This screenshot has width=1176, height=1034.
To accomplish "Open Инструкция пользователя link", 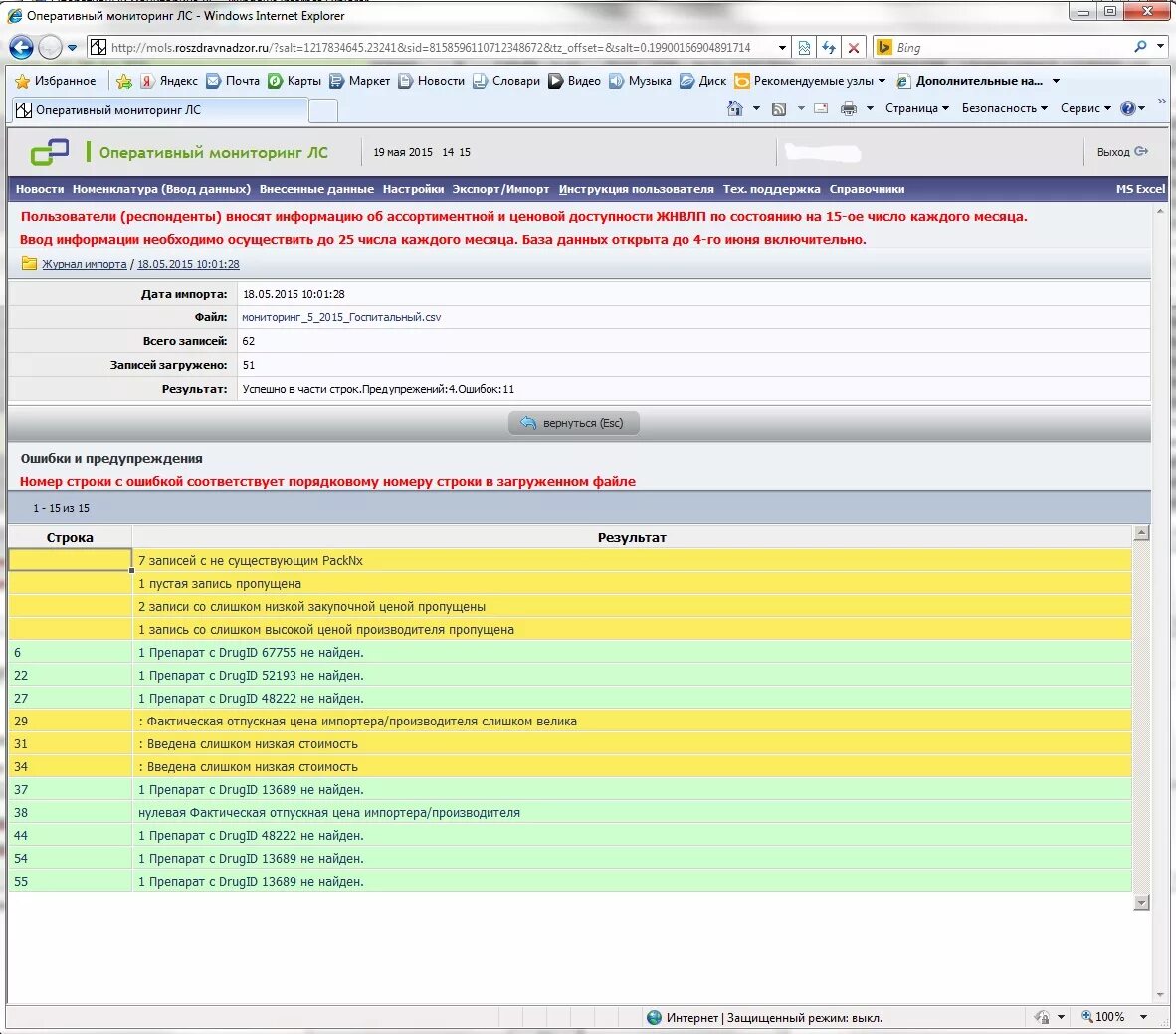I will (x=636, y=189).
